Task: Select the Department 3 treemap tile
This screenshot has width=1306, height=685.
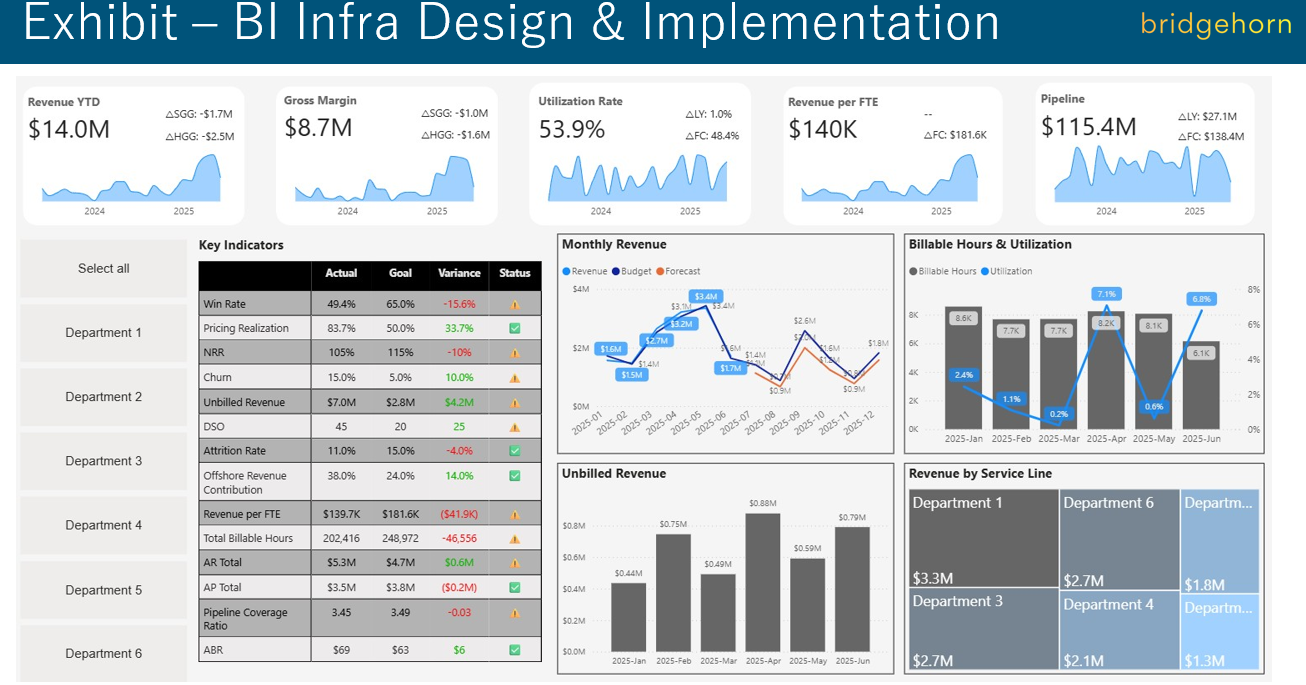Action: (983, 629)
